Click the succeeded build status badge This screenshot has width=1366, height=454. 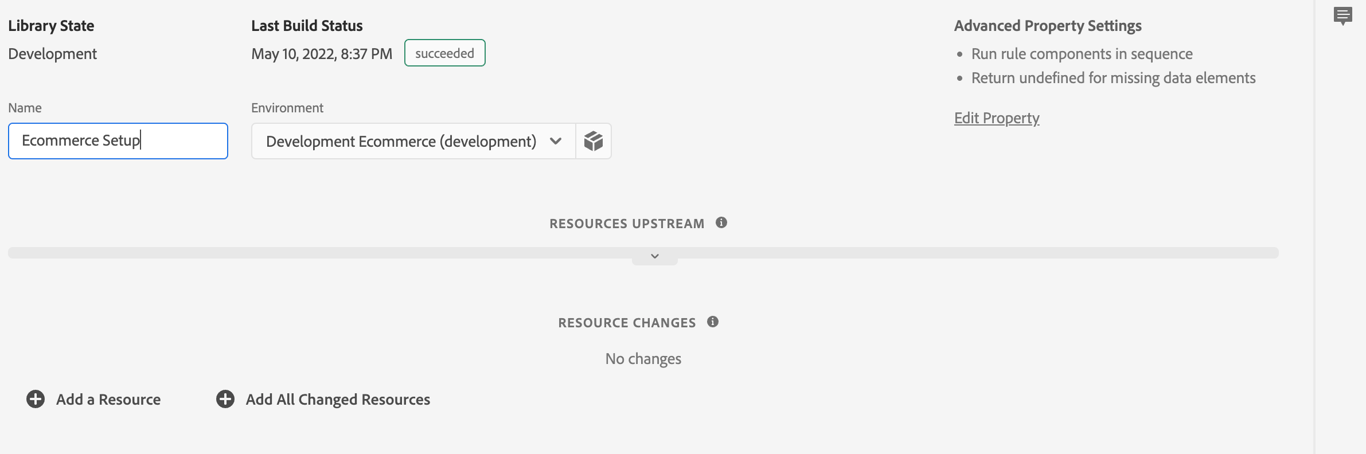[x=445, y=53]
